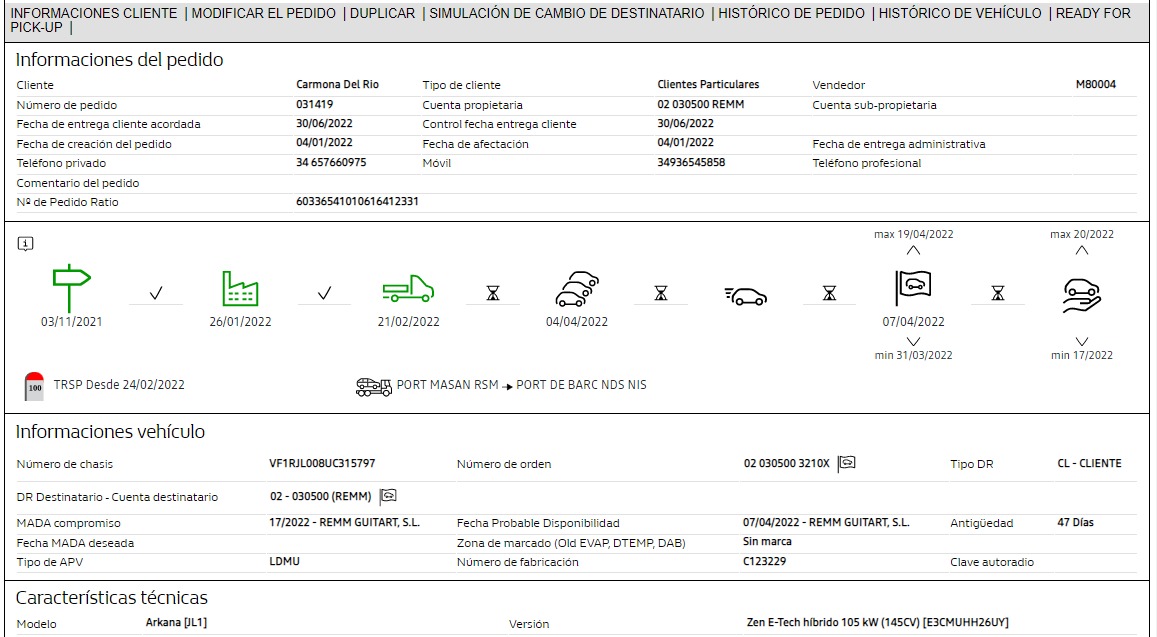Image resolution: width=1157 pixels, height=637 pixels.
Task: Click private phone 34 657660975
Action: (x=331, y=162)
